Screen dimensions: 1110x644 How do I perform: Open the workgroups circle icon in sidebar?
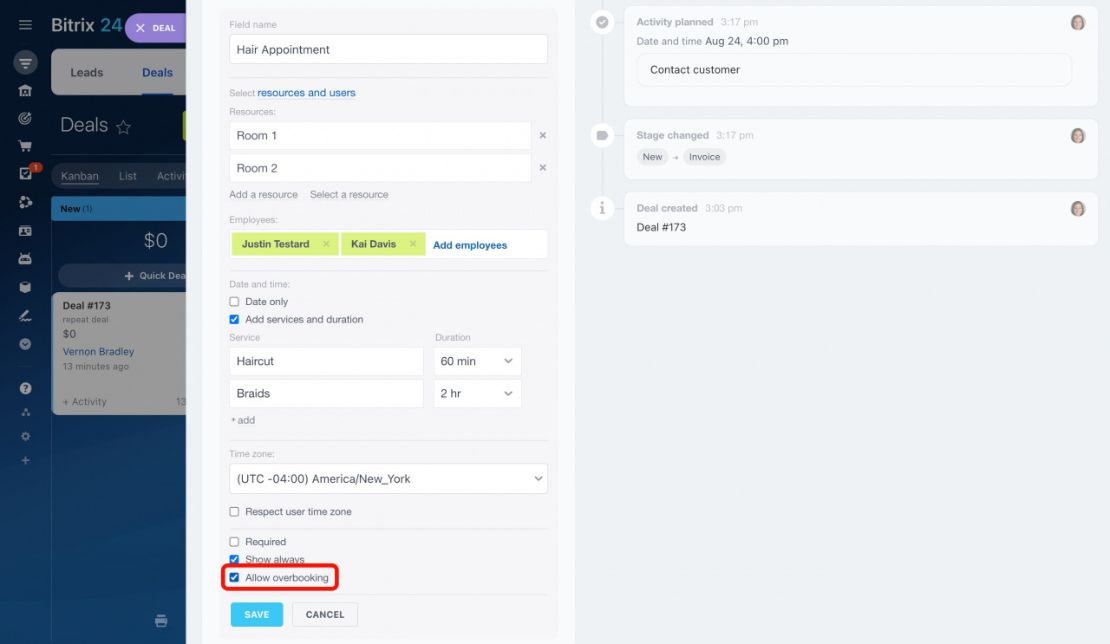[x=25, y=202]
